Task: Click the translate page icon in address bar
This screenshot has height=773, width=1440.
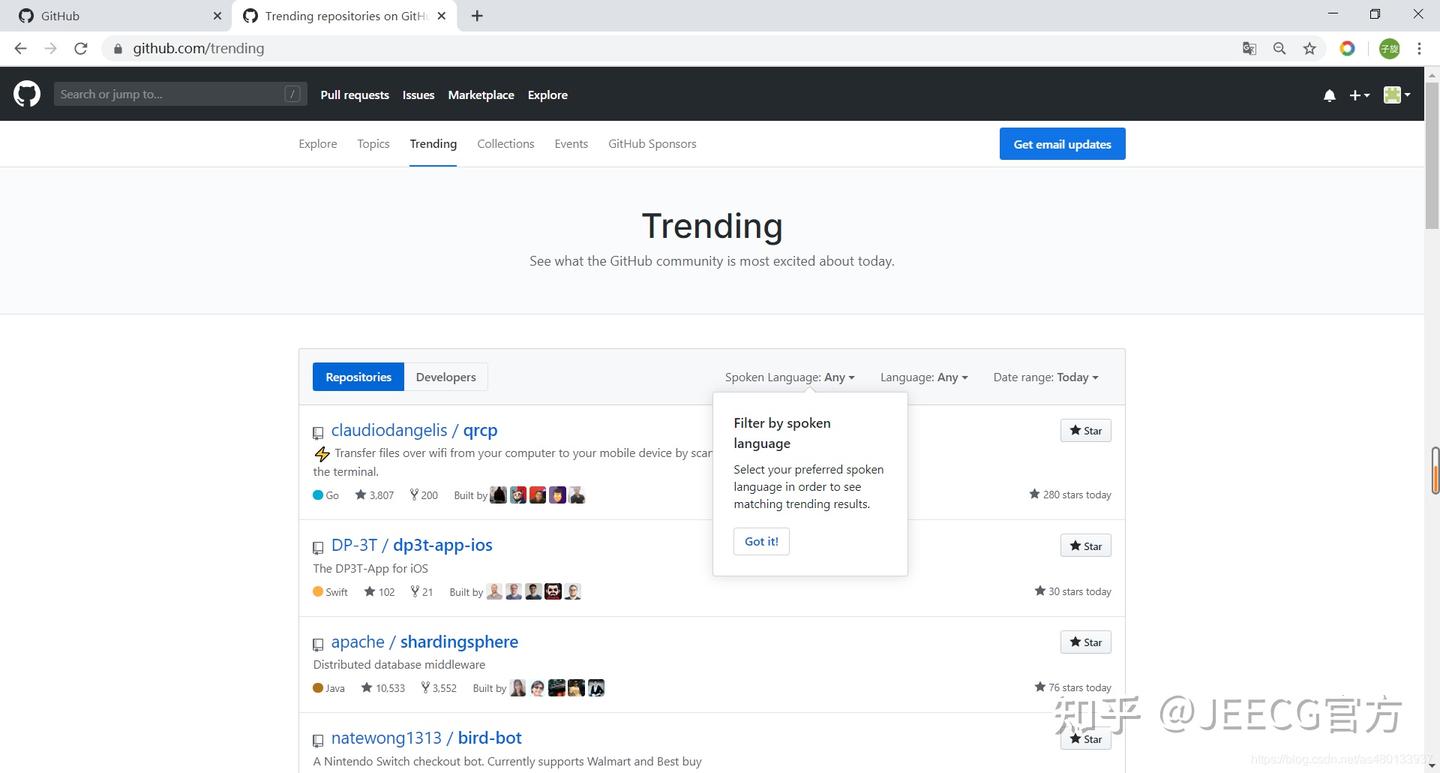Action: tap(1249, 48)
